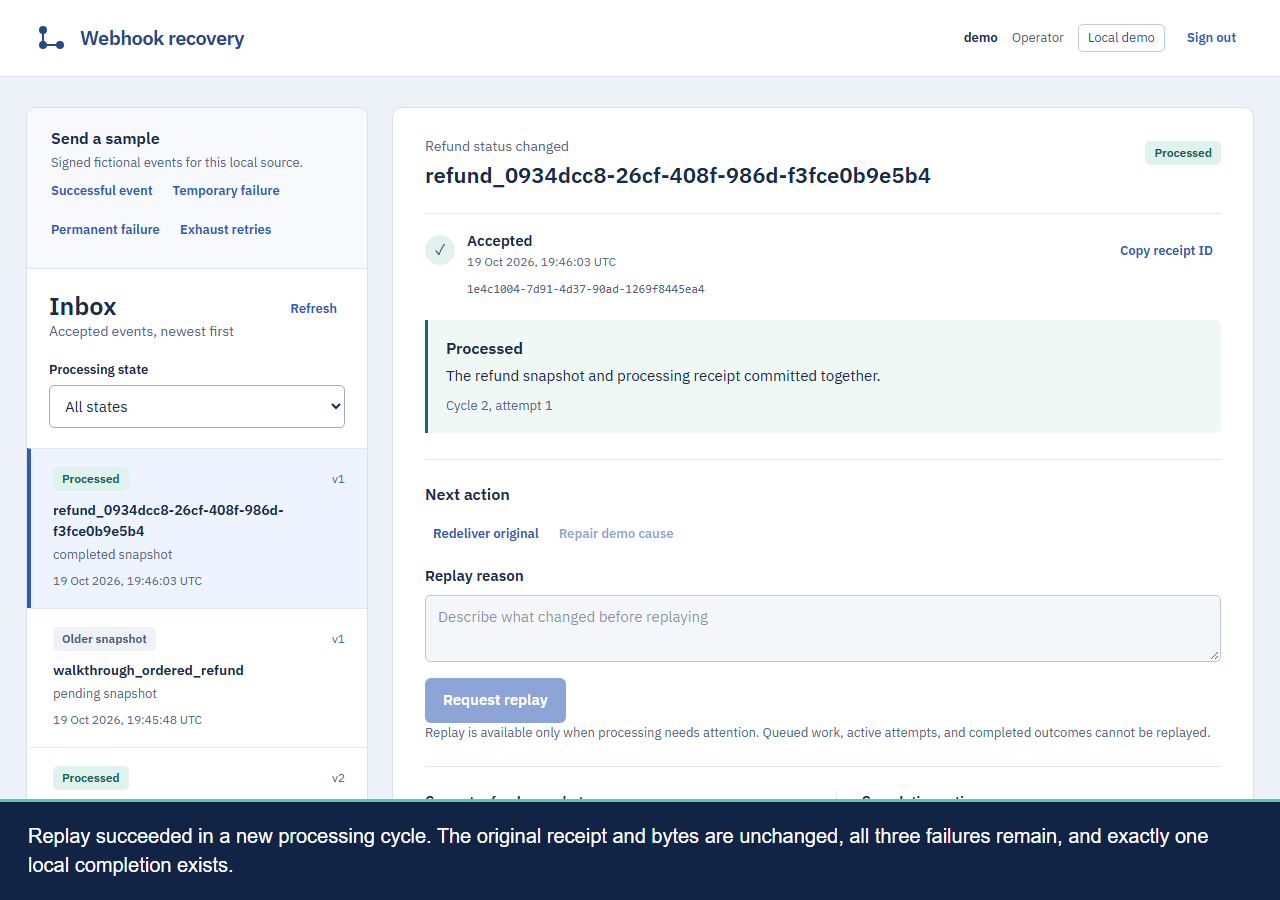Image resolution: width=1280 pixels, height=900 pixels.
Task: Click the 'demo' username in the header
Action: pyautogui.click(x=981, y=38)
